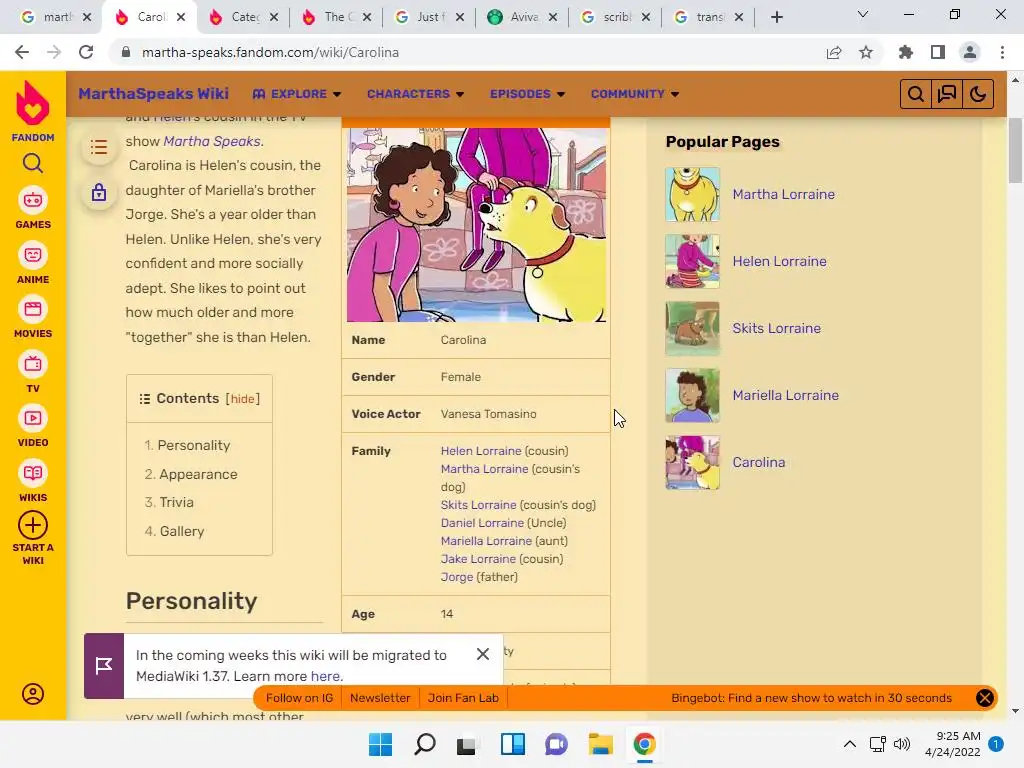Open Windows Start menu
This screenshot has width=1024, height=768.
(x=380, y=744)
